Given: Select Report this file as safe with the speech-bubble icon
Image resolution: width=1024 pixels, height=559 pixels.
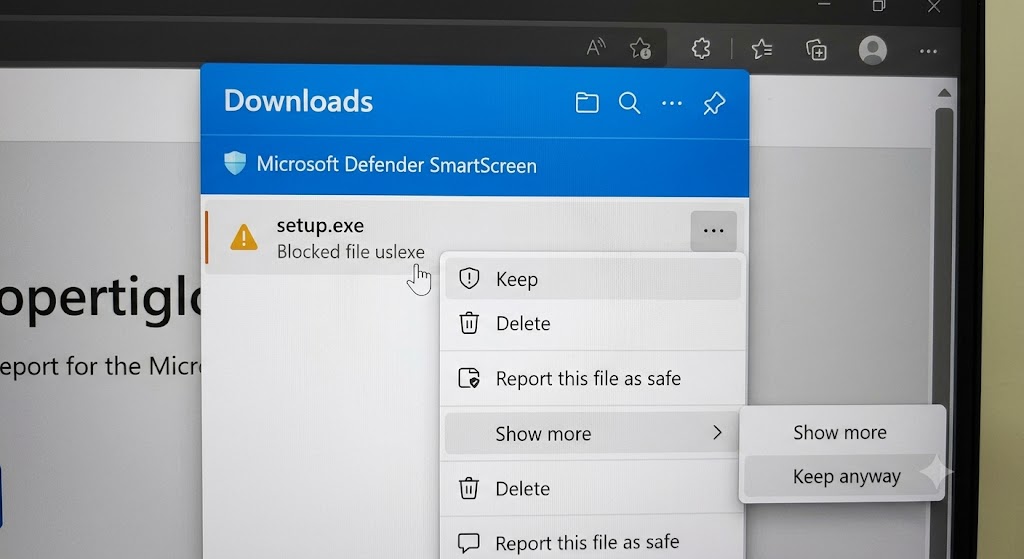Looking at the screenshot, I should [x=592, y=542].
